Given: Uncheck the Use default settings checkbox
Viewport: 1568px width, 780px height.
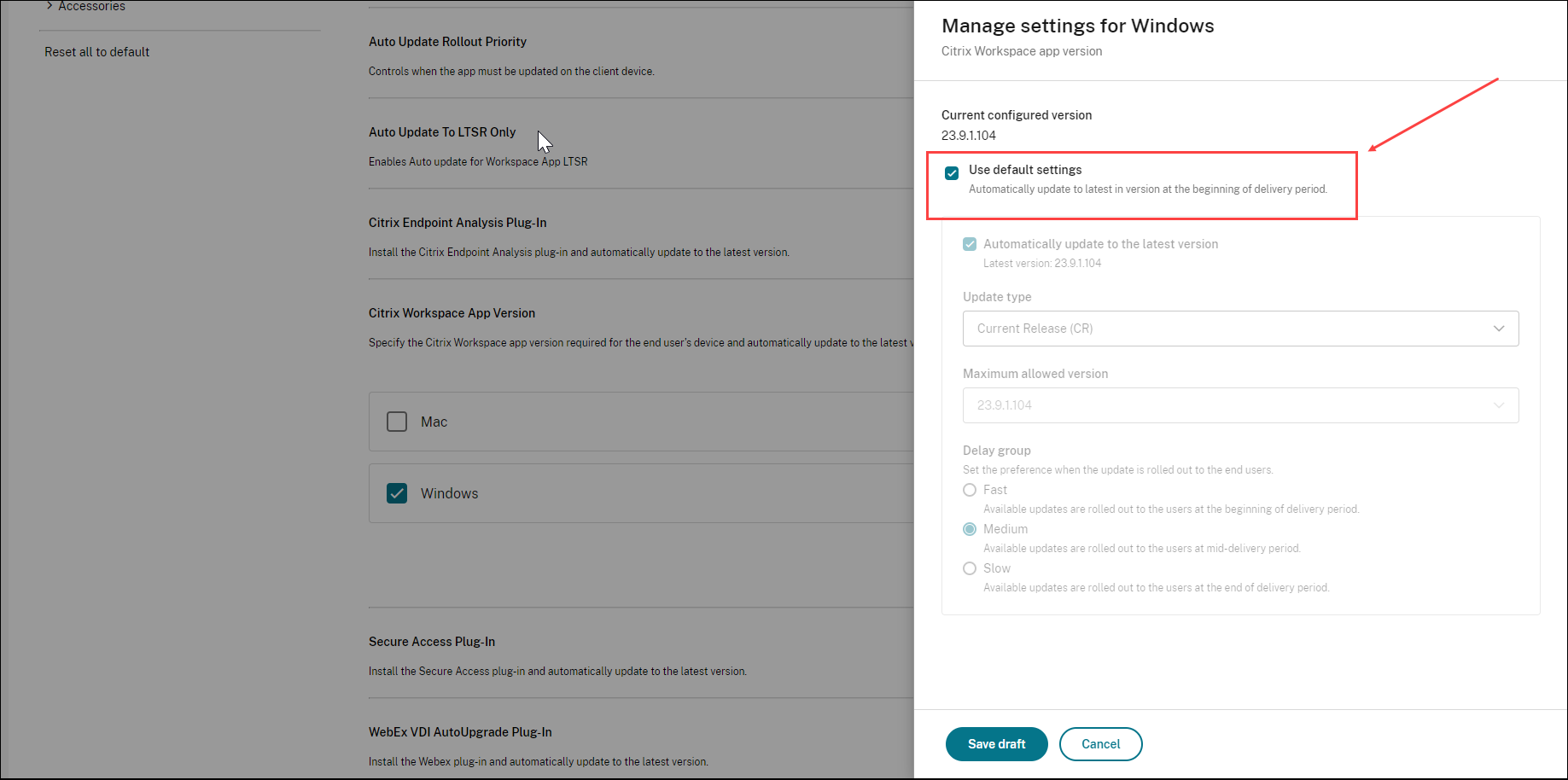Looking at the screenshot, I should (952, 173).
